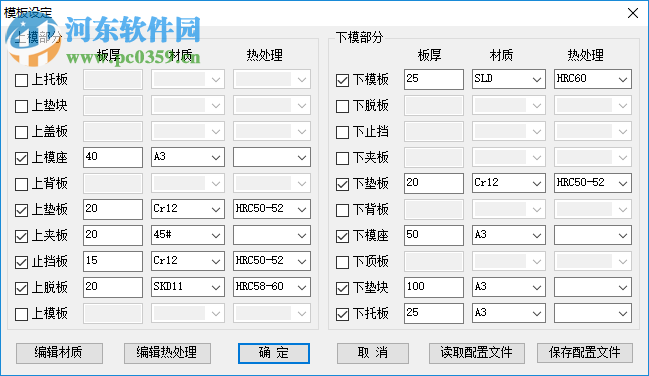This screenshot has width=649, height=376.
Task: Uncheck the 下模座 checkbox
Action: click(342, 236)
